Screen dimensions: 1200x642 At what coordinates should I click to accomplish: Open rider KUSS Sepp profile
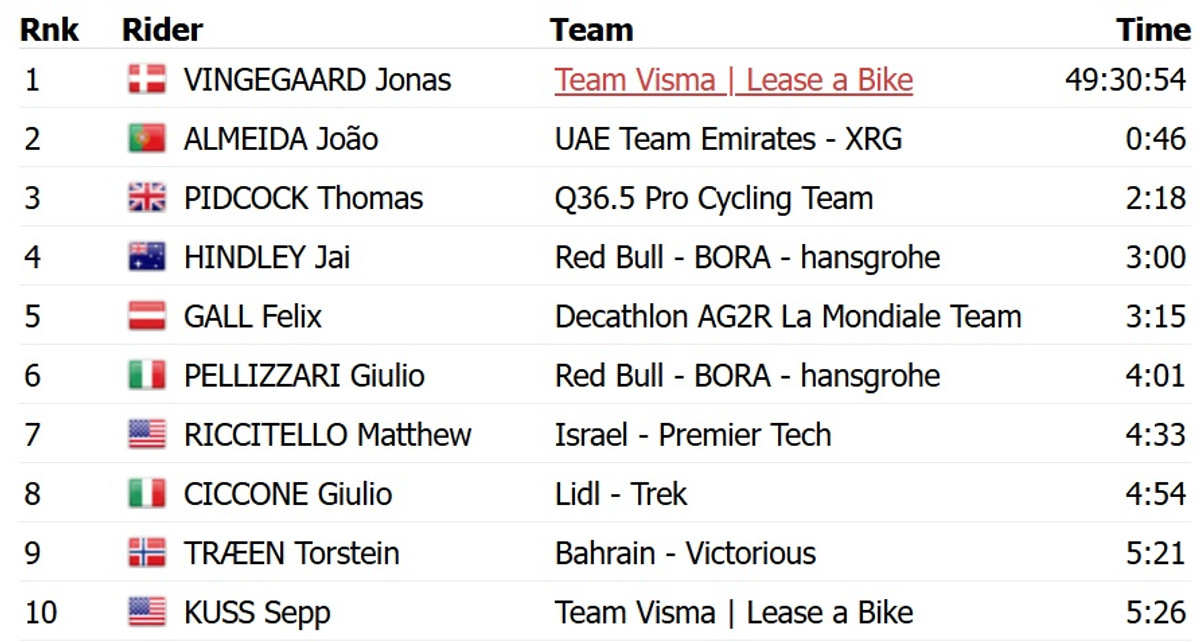257,612
